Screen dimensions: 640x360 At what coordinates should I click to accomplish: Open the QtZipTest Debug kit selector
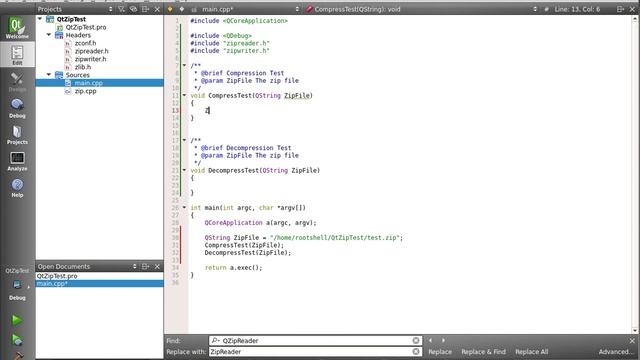17,284
